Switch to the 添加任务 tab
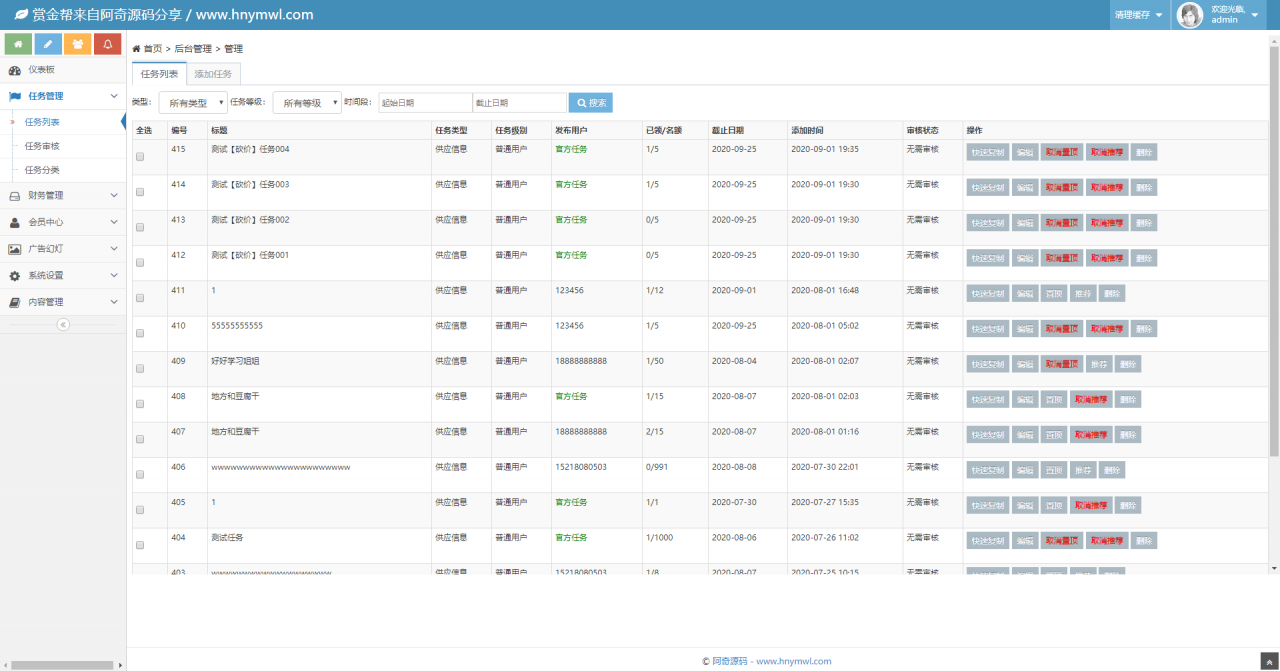This screenshot has height=671, width=1280. (x=213, y=74)
